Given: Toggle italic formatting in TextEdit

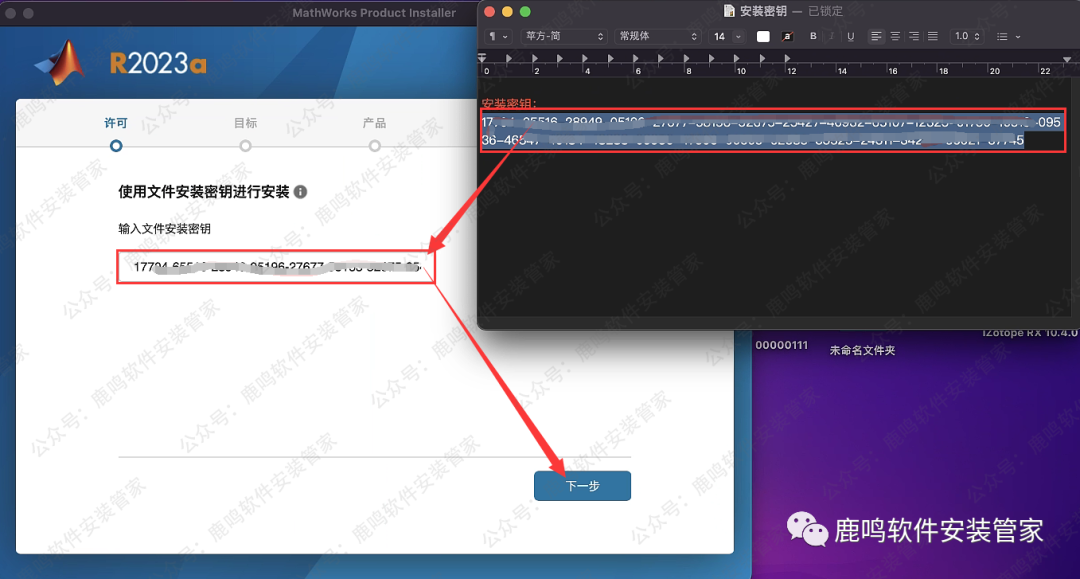Looking at the screenshot, I should click(832, 36).
